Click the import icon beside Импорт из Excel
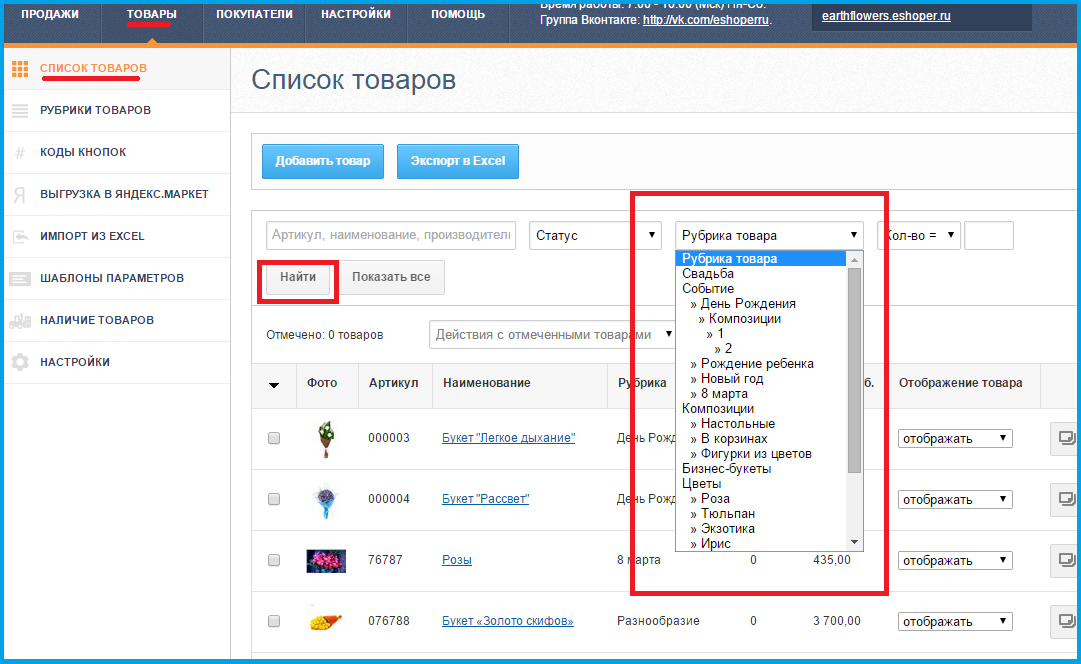1081x664 pixels. pyautogui.click(x=20, y=237)
